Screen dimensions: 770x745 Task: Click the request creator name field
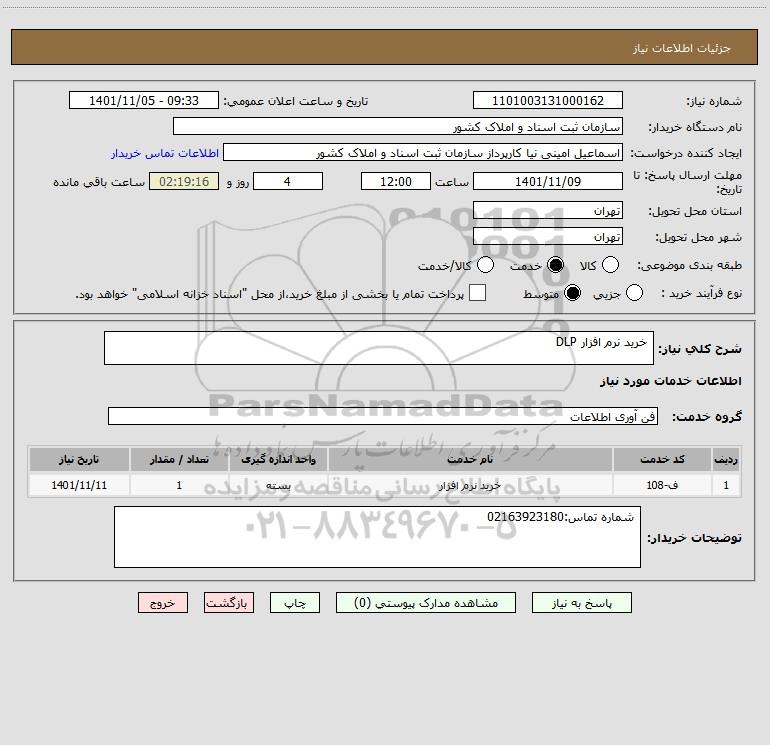coord(423,152)
